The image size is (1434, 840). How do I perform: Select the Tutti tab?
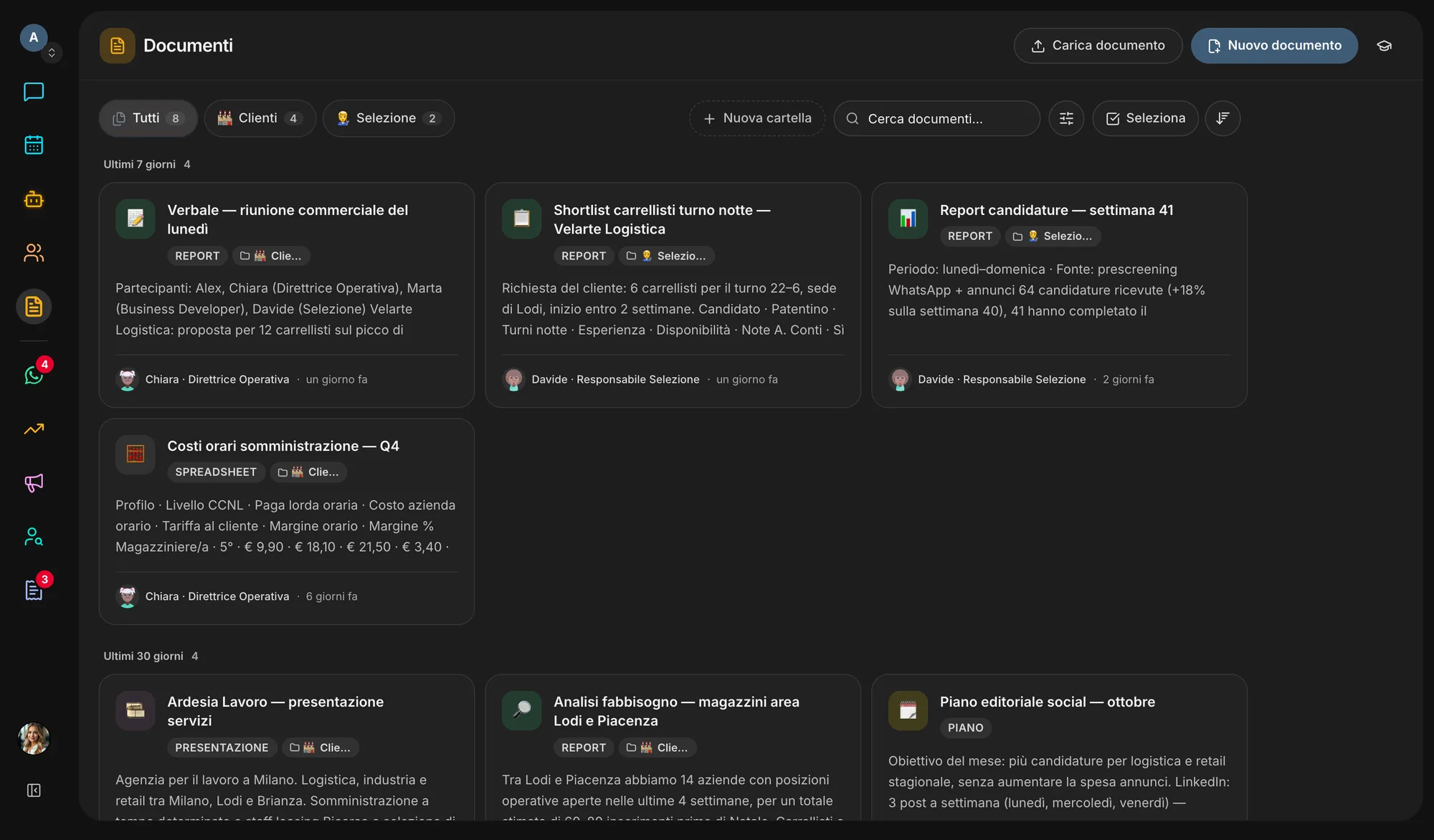click(148, 118)
